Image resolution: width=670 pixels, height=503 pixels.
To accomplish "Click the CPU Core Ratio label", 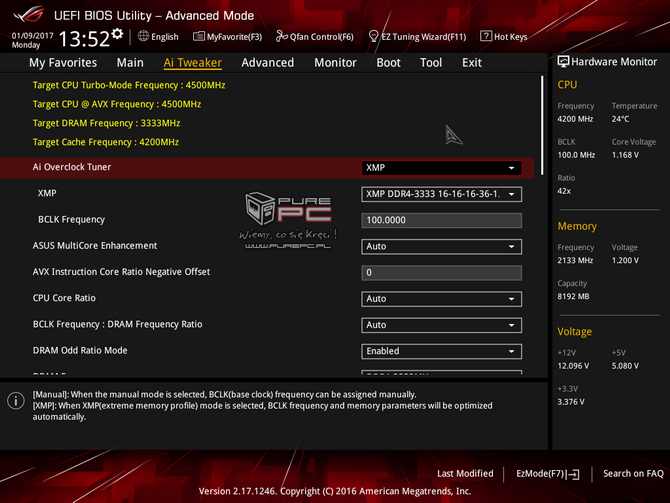I will click(x=64, y=298).
